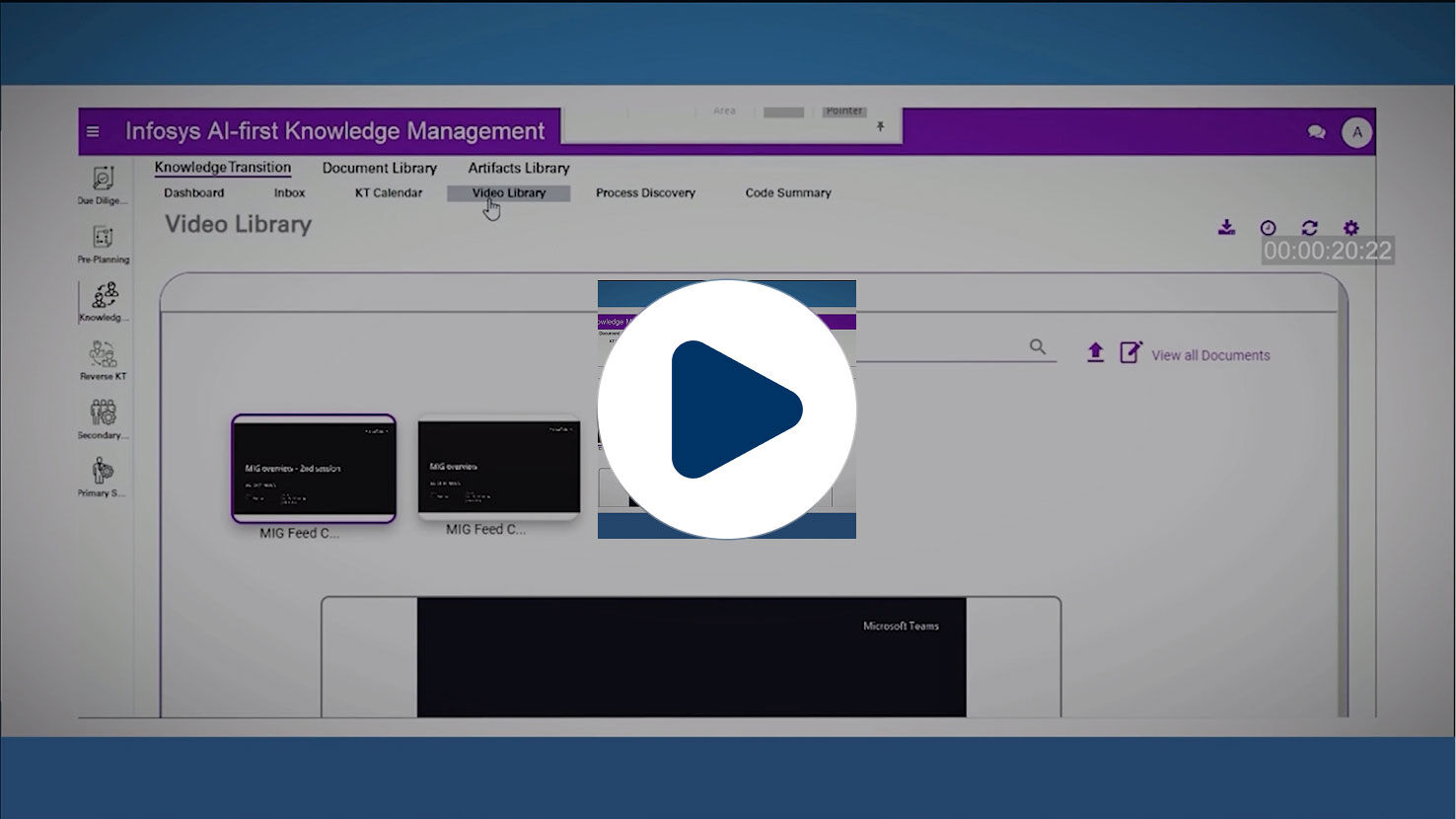Screen dimensions: 1456x819
Task: Click the View all Documents link
Action: [1210, 355]
